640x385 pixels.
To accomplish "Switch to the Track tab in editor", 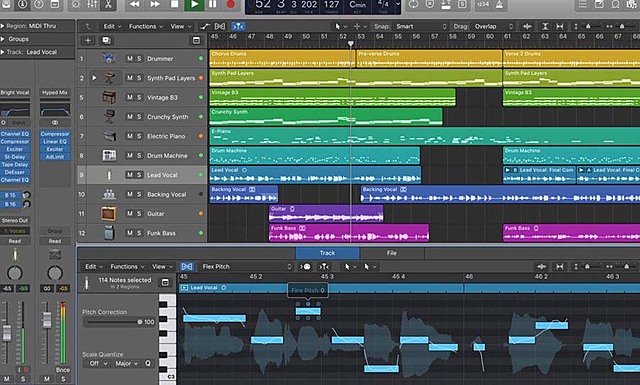I will click(x=327, y=253).
